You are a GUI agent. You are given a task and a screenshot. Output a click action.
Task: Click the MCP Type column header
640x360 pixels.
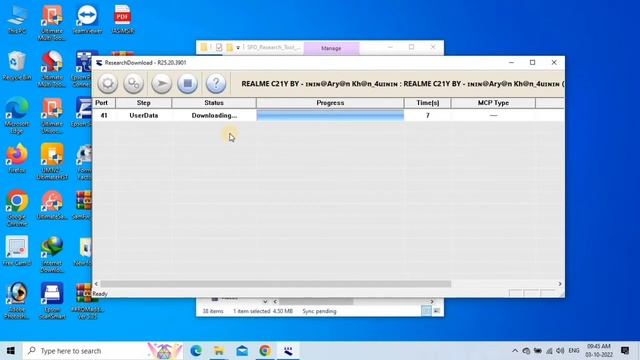pos(493,103)
